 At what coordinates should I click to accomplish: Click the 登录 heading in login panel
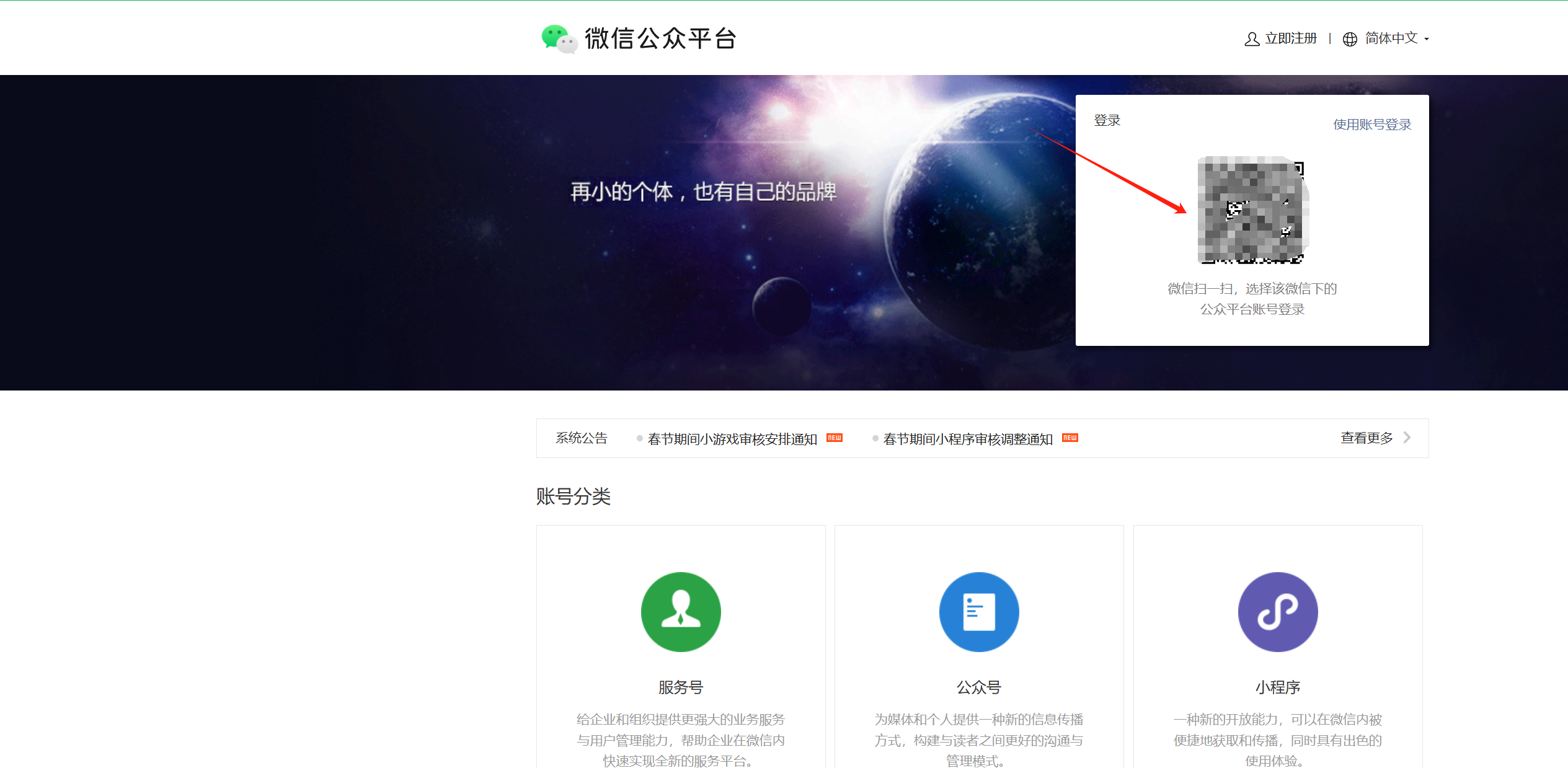pyautogui.click(x=1107, y=120)
